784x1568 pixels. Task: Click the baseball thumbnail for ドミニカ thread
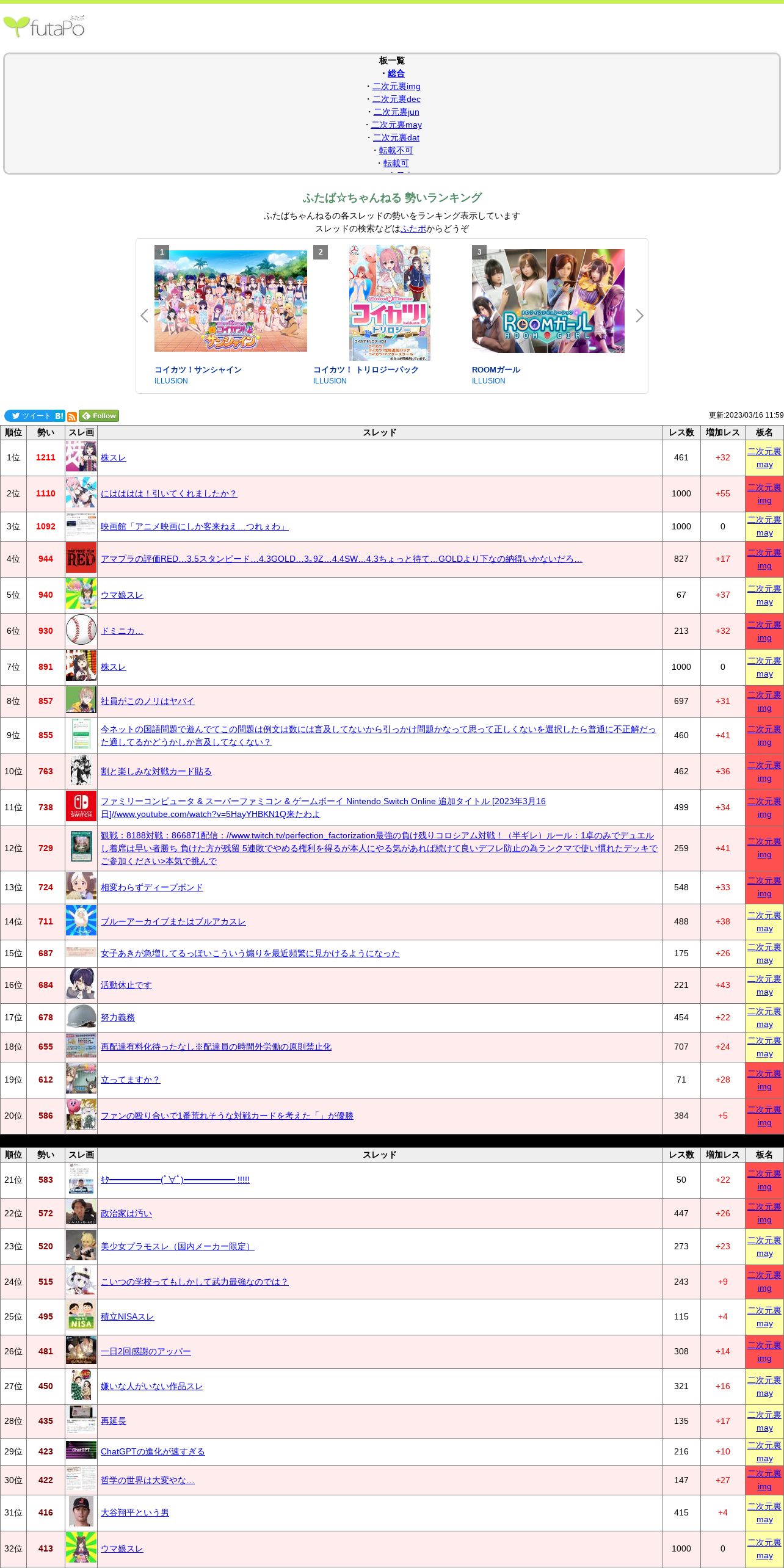pyautogui.click(x=81, y=630)
